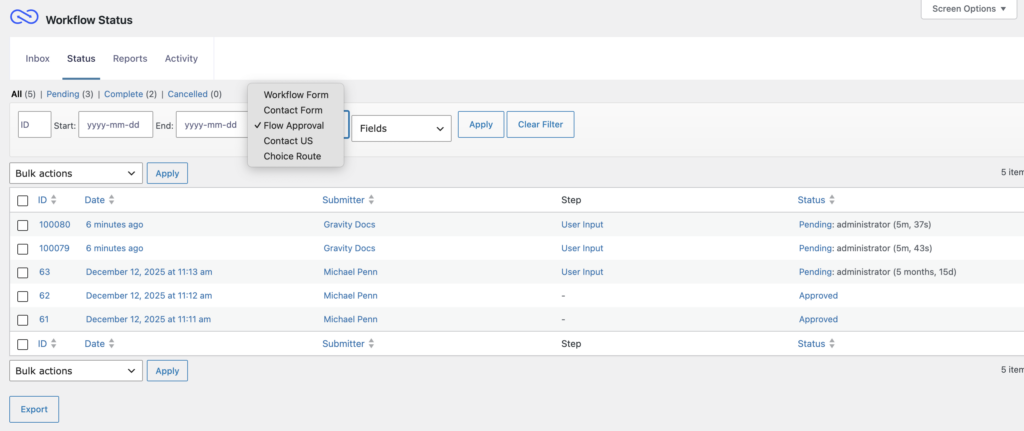Click Gravity Docs submitter for entry 100079

point(349,249)
